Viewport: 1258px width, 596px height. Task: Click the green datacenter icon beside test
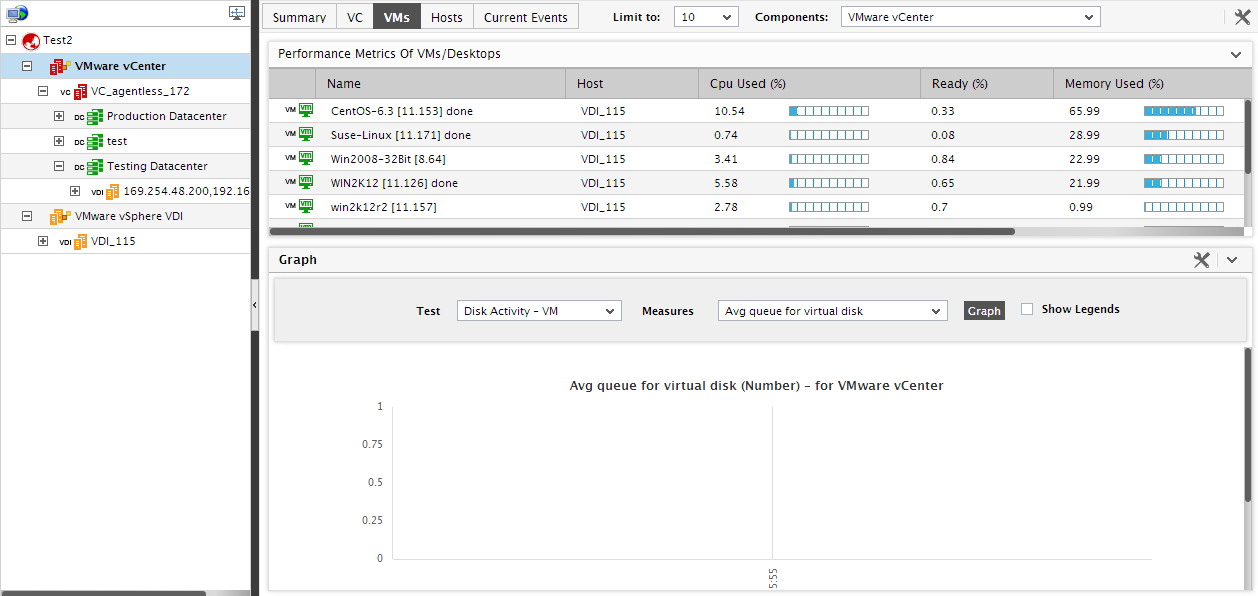coord(96,141)
